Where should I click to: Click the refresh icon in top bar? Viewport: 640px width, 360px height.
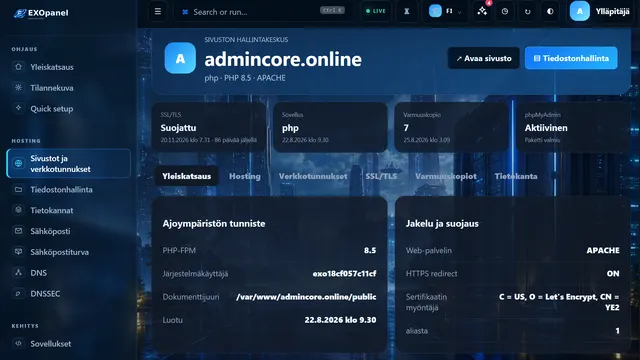527,11
